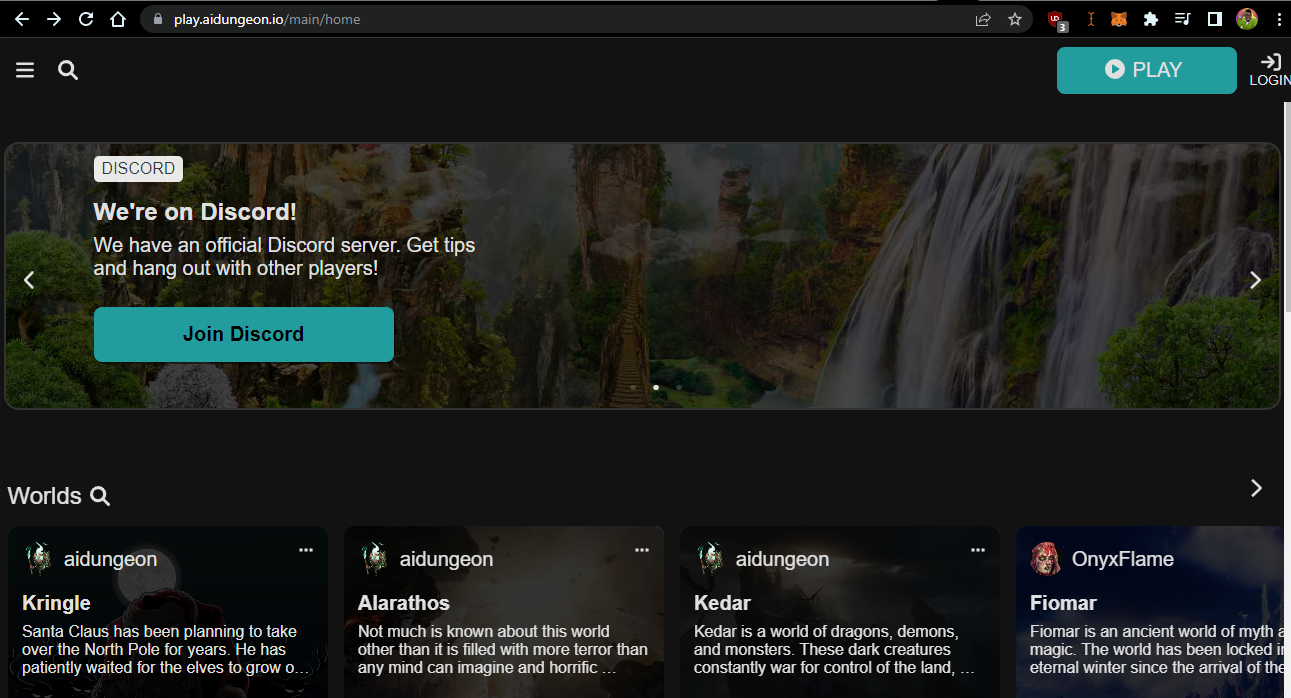Open search from the top bar magnifier
This screenshot has width=1291, height=698.
pos(68,70)
